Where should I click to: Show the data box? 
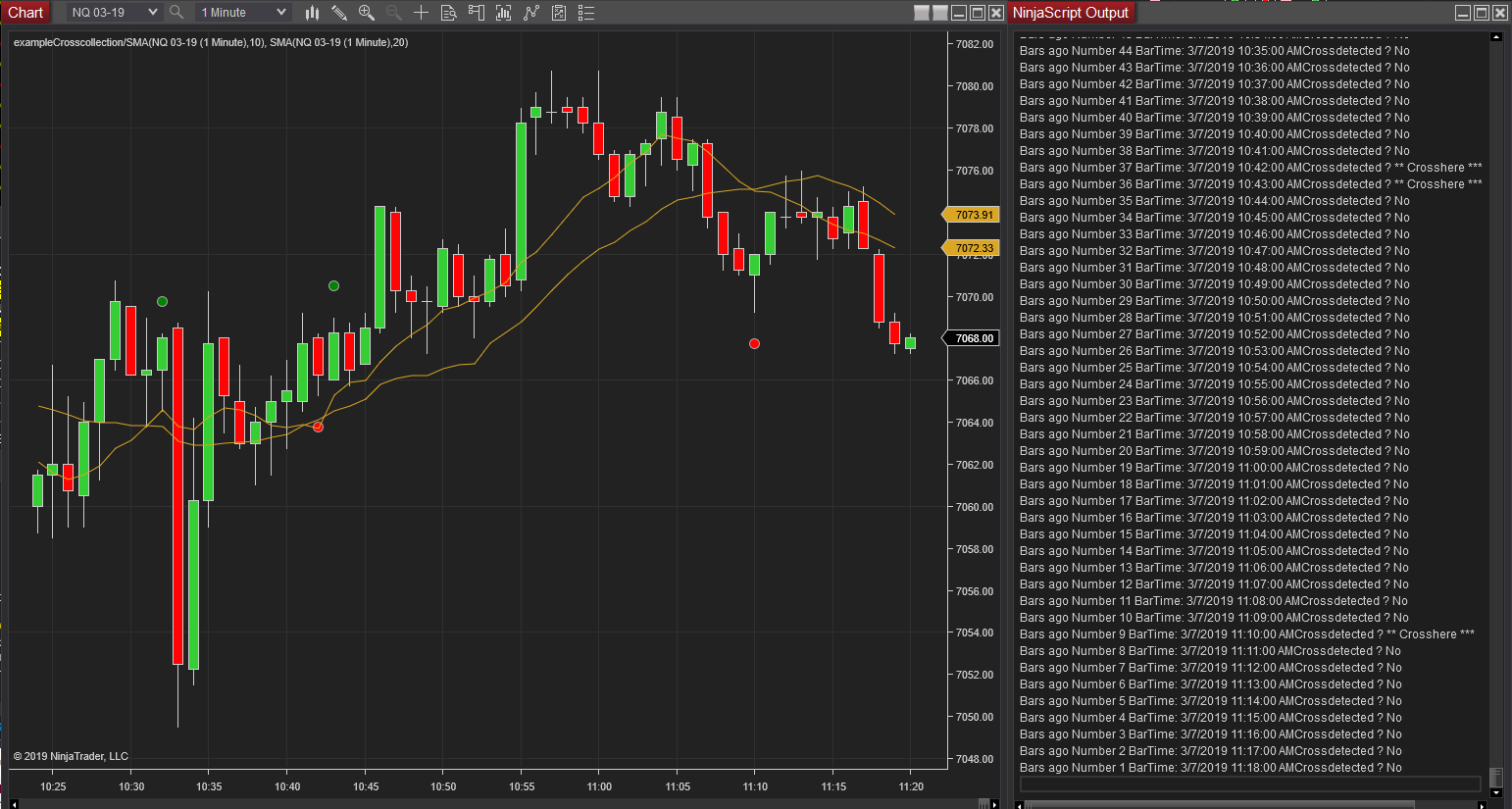click(449, 13)
